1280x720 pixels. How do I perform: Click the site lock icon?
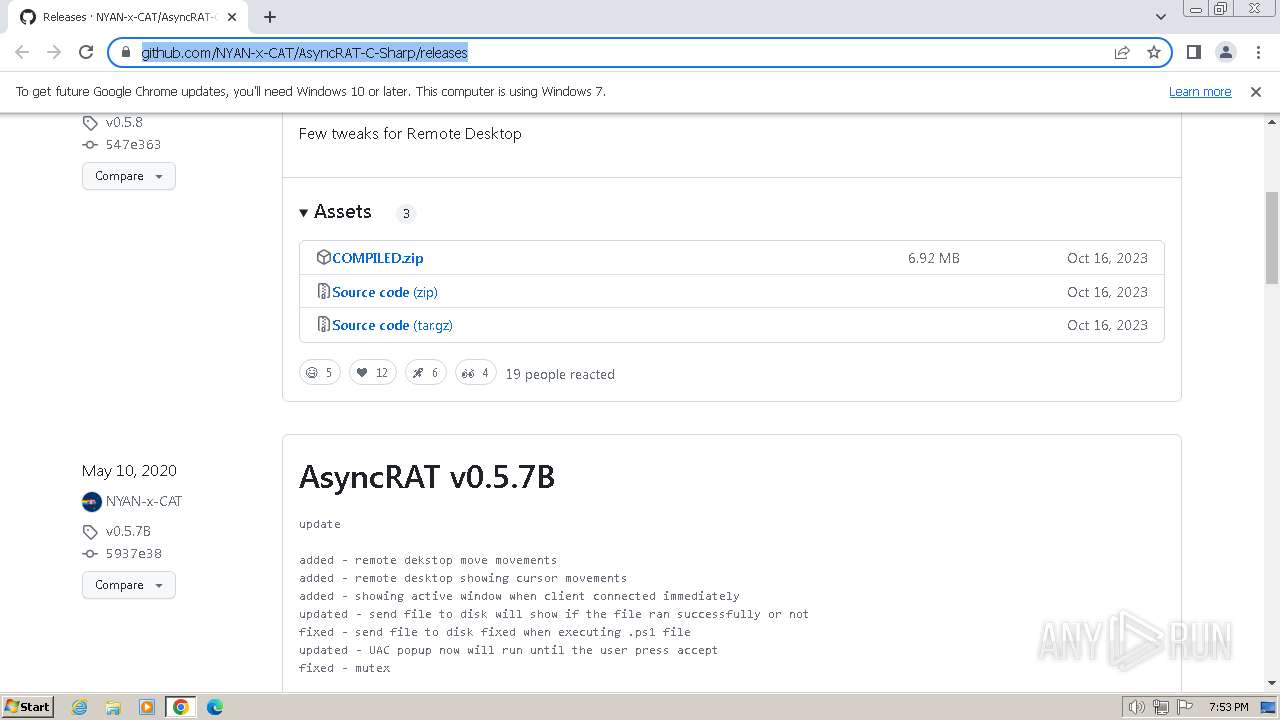click(125, 52)
